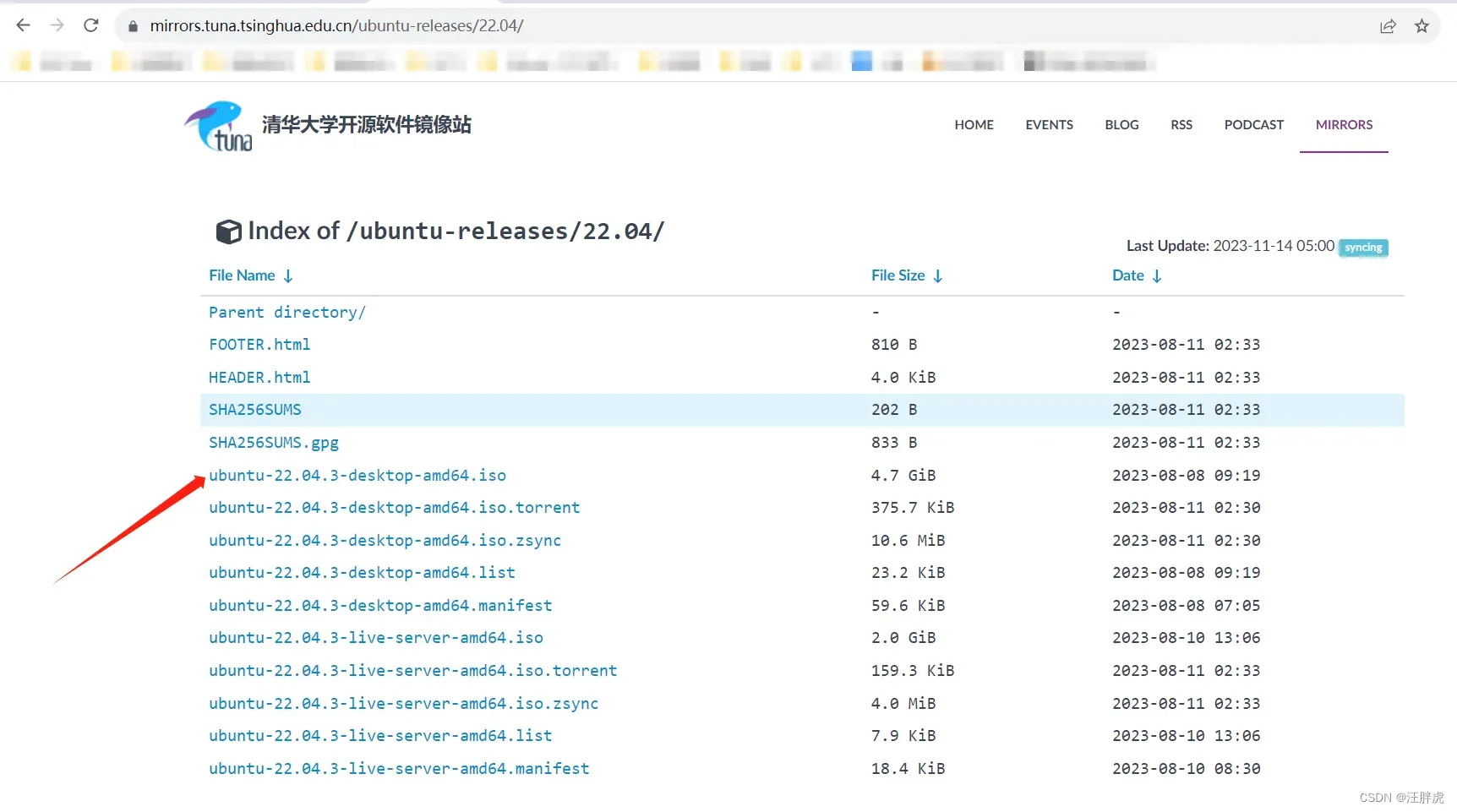Open FOOTER.html
Image resolution: width=1457 pixels, height=812 pixels.
(259, 345)
